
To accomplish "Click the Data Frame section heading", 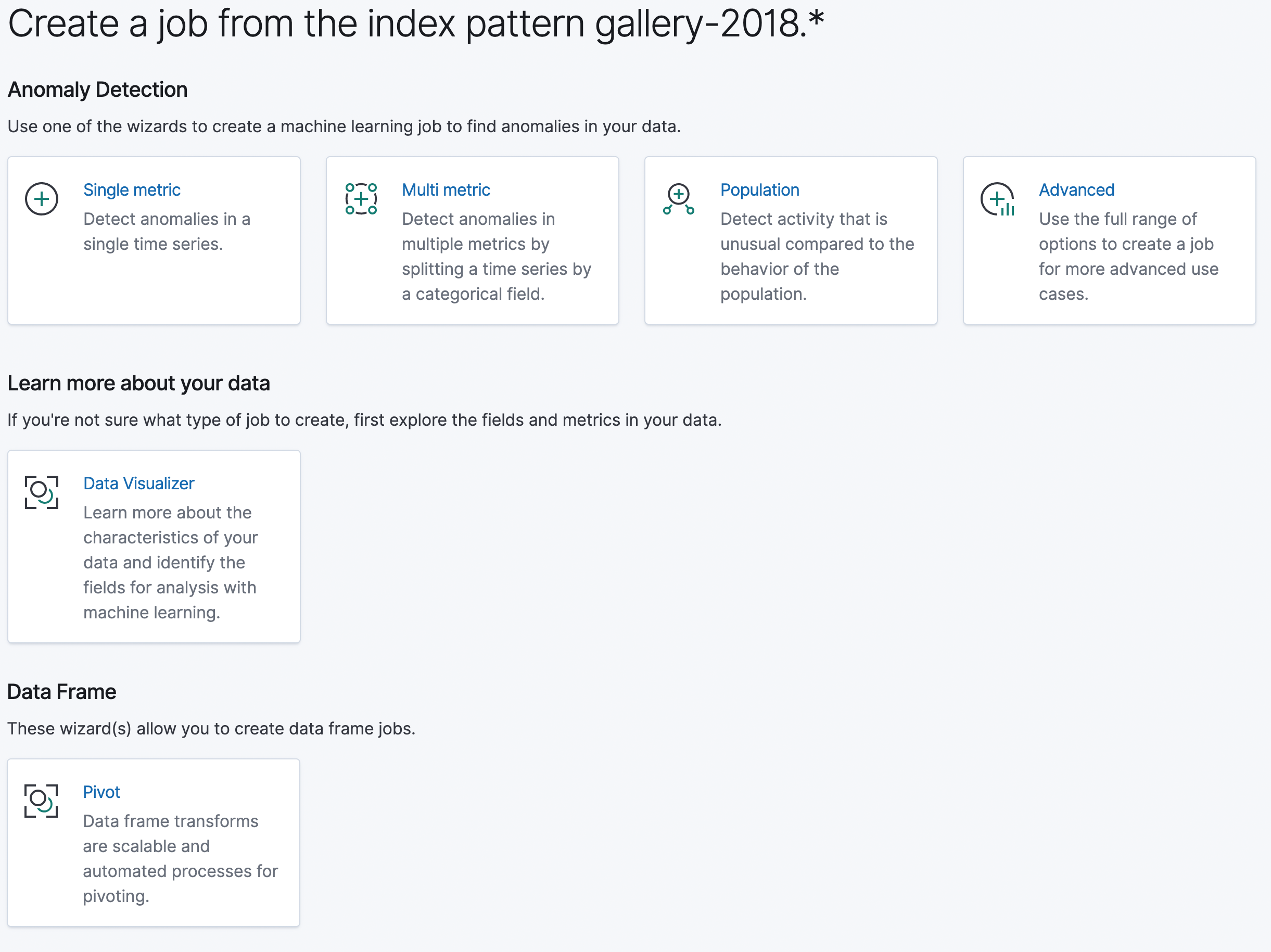I will pos(61,692).
